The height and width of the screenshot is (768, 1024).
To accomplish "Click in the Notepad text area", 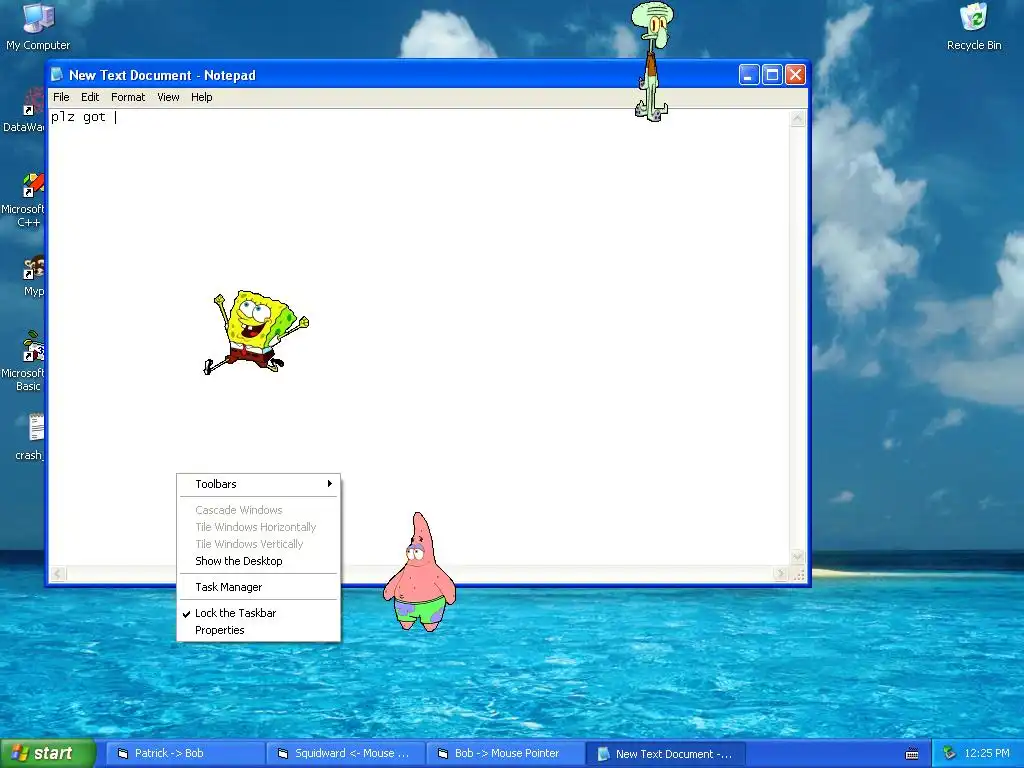I will [x=419, y=338].
